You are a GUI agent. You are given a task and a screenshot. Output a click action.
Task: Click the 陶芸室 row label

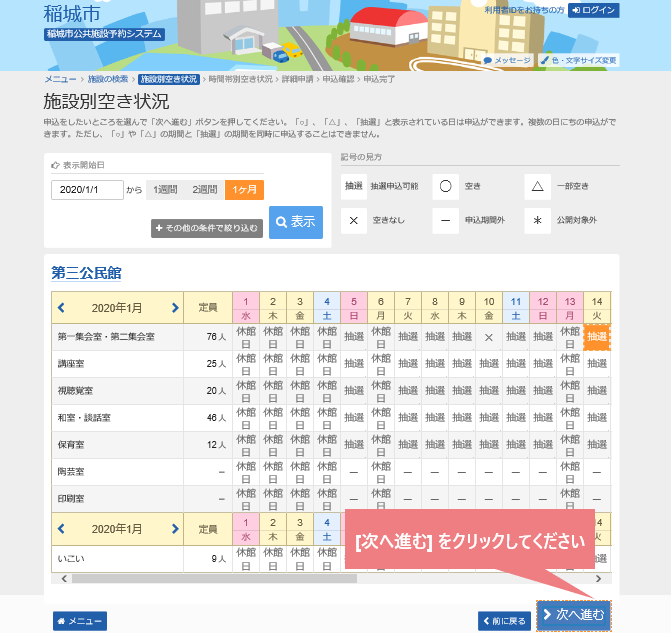71,472
